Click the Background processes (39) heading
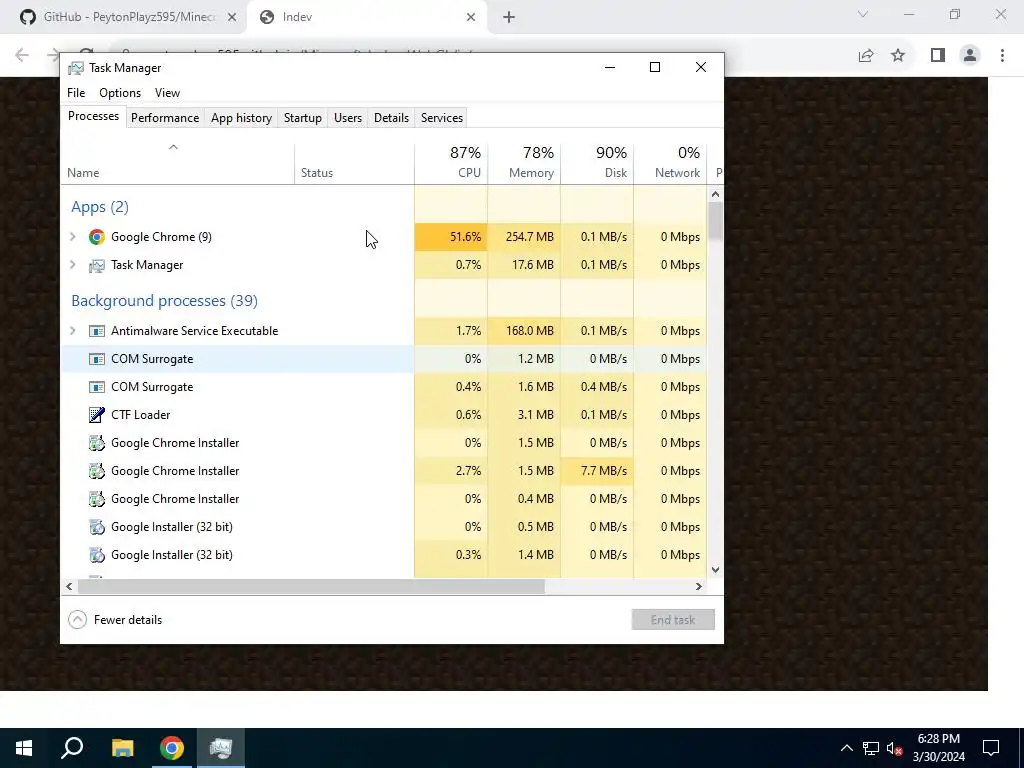This screenshot has height=768, width=1024. (165, 301)
